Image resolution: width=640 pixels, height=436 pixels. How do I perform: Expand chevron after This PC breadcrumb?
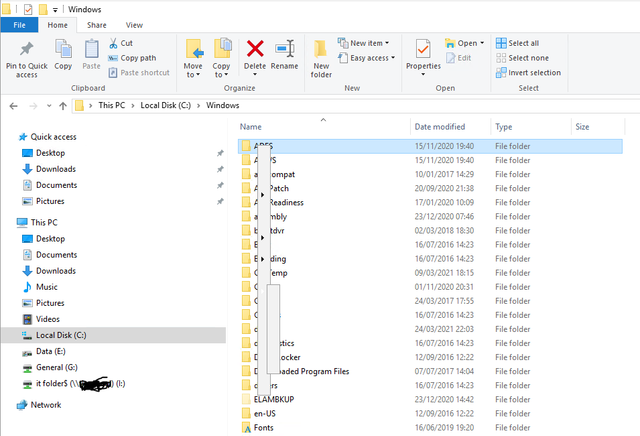click(x=133, y=106)
